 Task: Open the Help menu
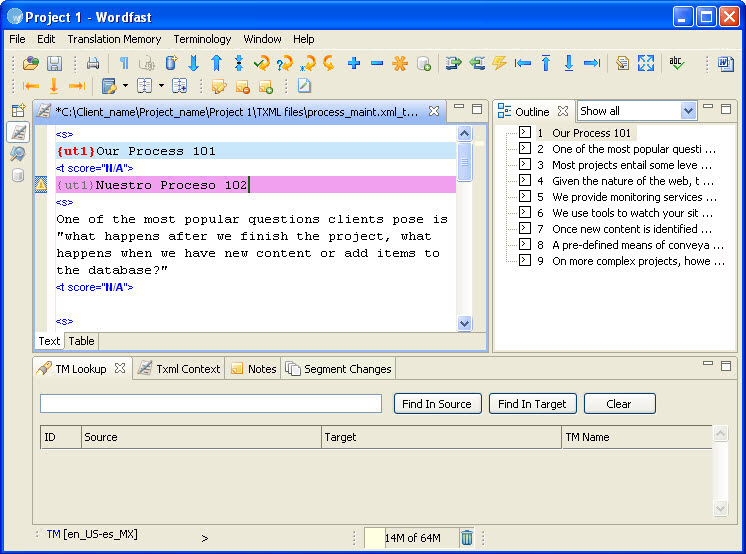pyautogui.click(x=304, y=39)
